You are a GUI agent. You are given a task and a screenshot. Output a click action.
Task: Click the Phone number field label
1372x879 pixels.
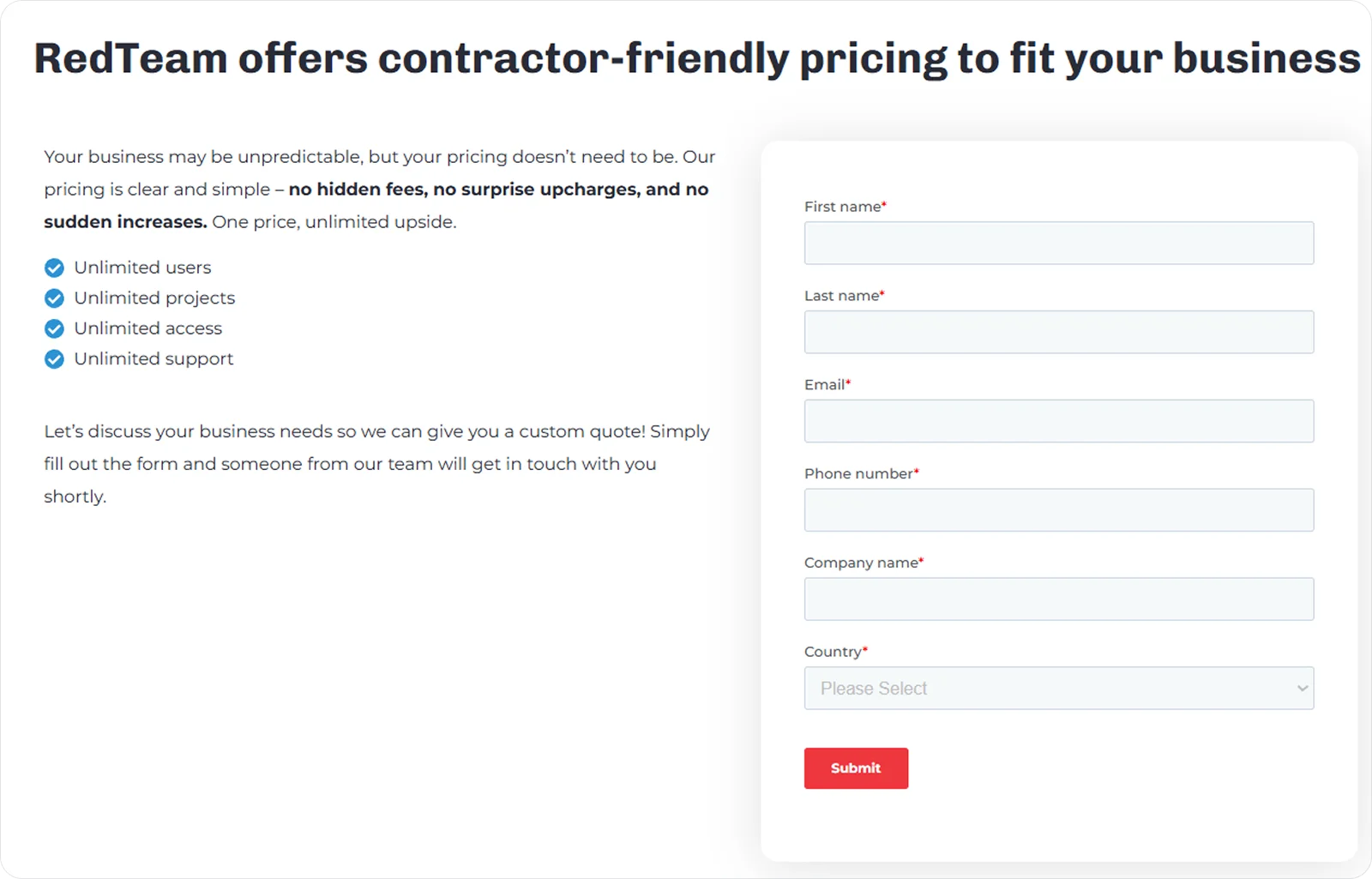[x=857, y=473]
